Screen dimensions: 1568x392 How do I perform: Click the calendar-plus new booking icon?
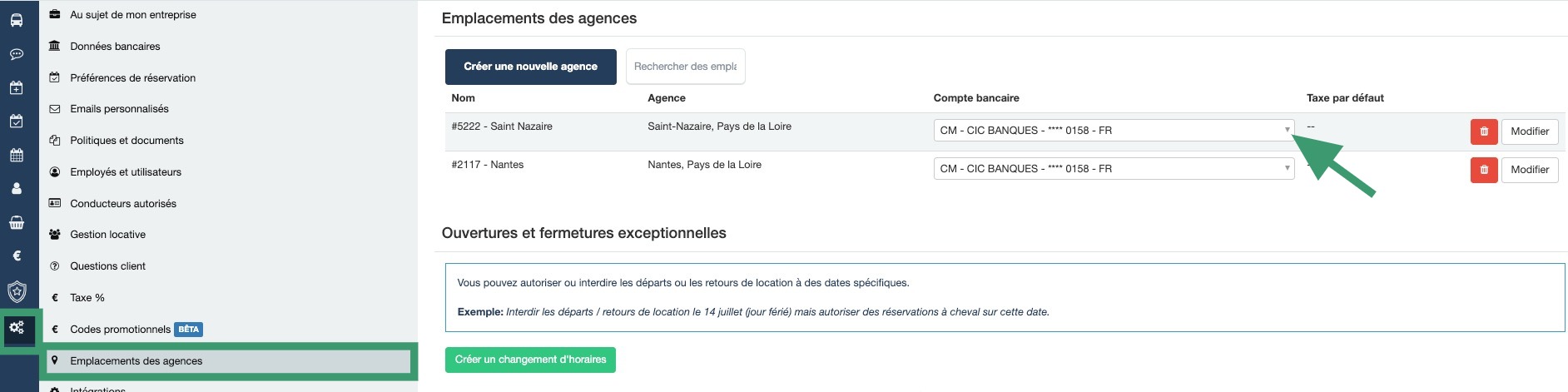coord(17,87)
